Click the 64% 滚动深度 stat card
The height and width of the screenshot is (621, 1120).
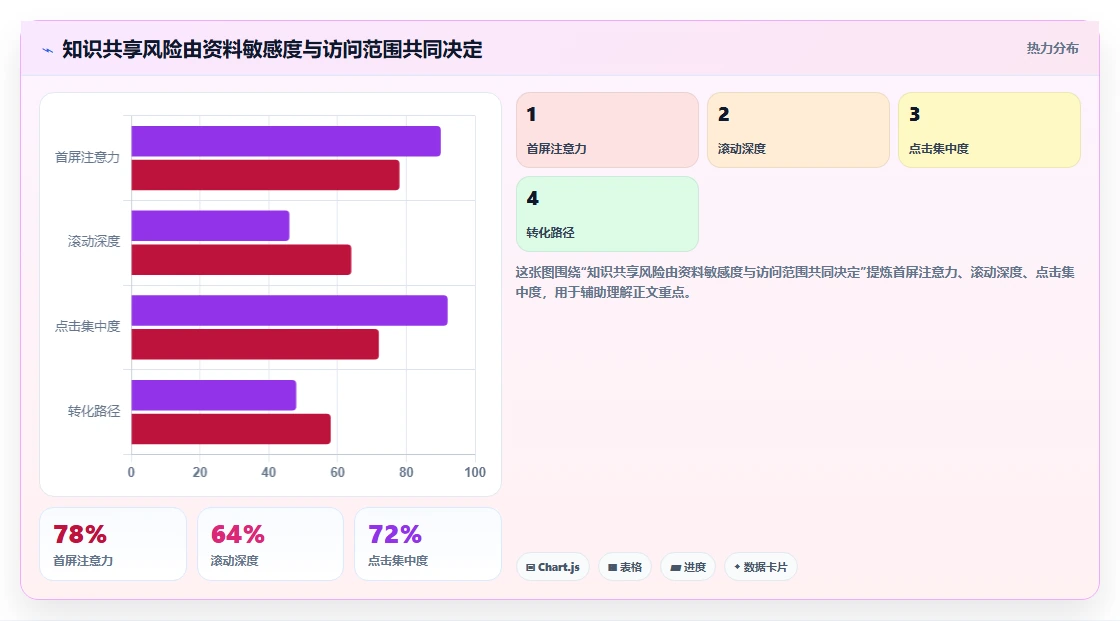pos(270,544)
